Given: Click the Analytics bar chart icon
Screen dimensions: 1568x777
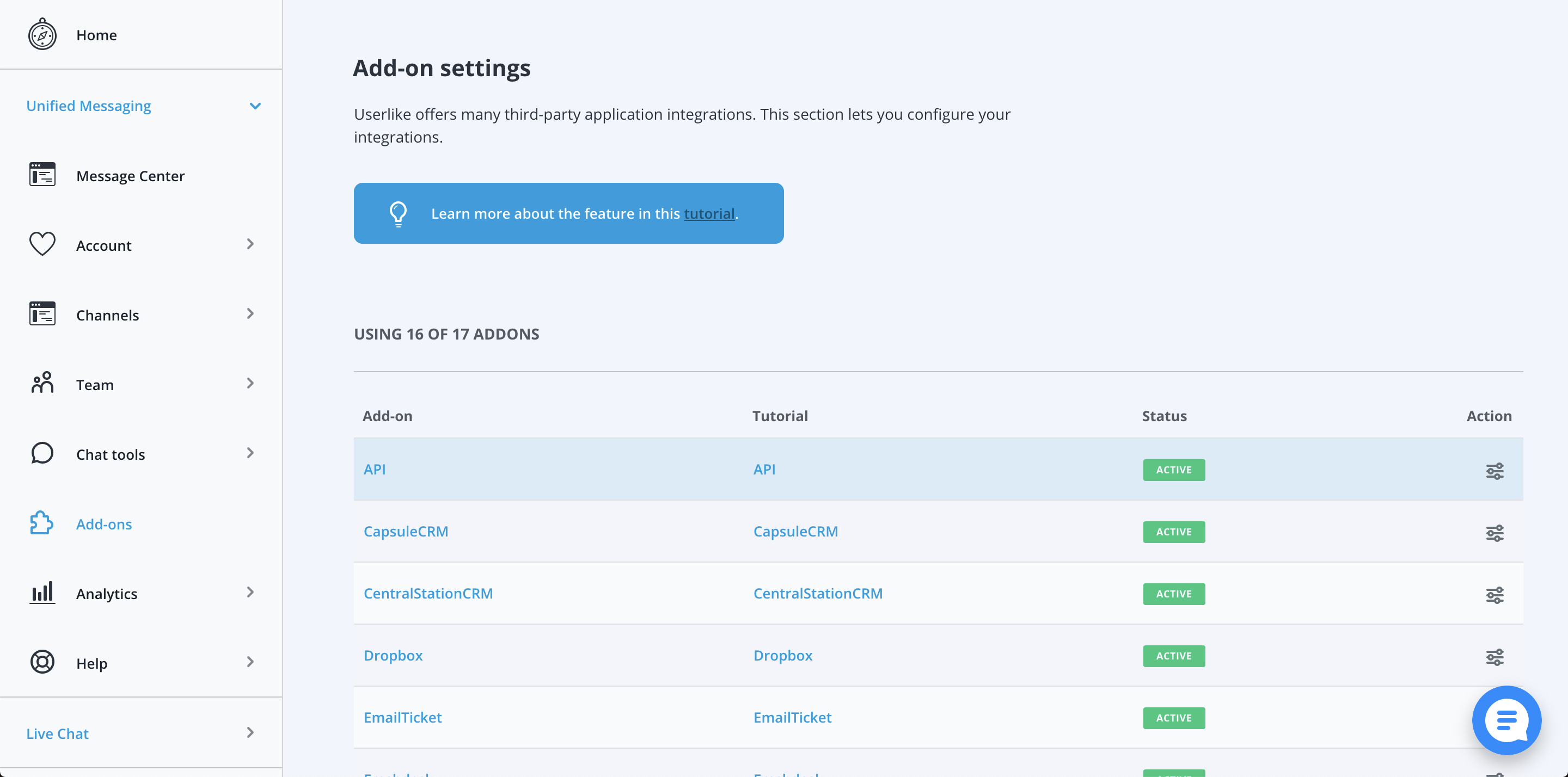Looking at the screenshot, I should [42, 592].
